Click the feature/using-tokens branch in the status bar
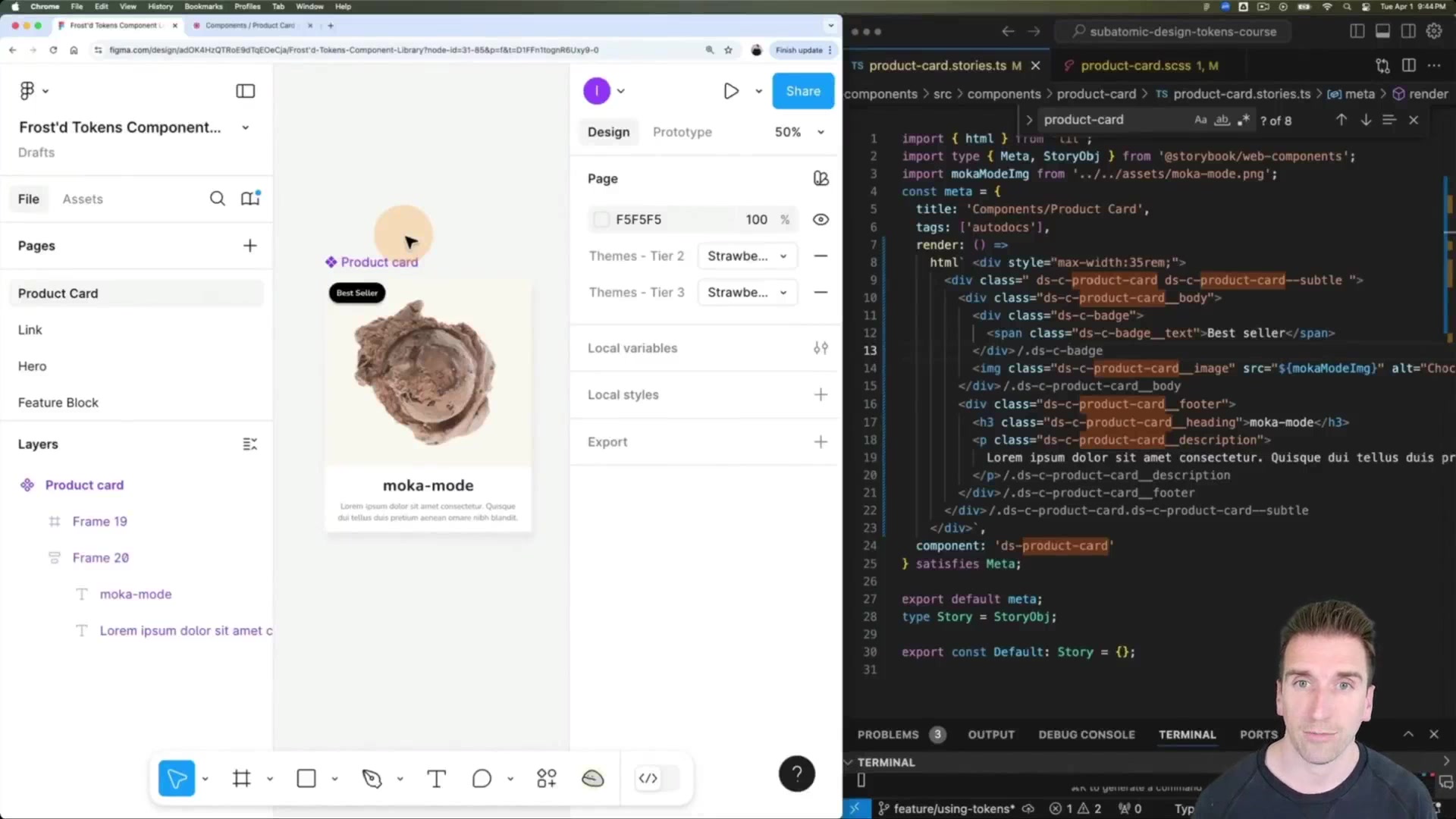This screenshot has height=819, width=1456. click(954, 808)
